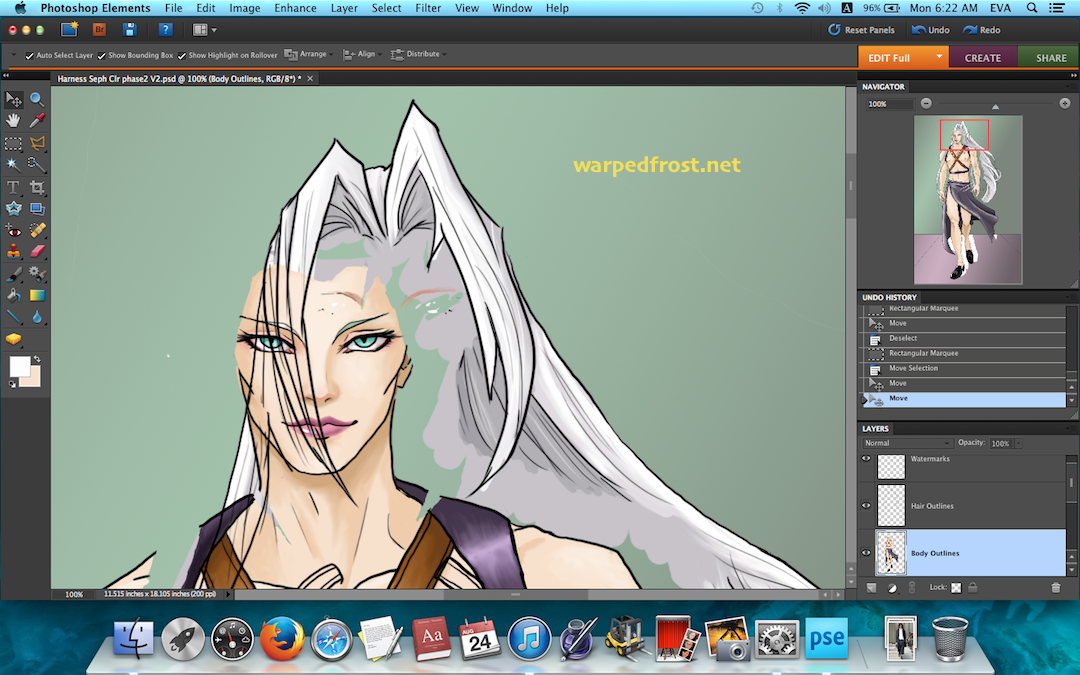Open the Align options dropdown
Image resolution: width=1080 pixels, height=675 pixels.
tap(363, 54)
